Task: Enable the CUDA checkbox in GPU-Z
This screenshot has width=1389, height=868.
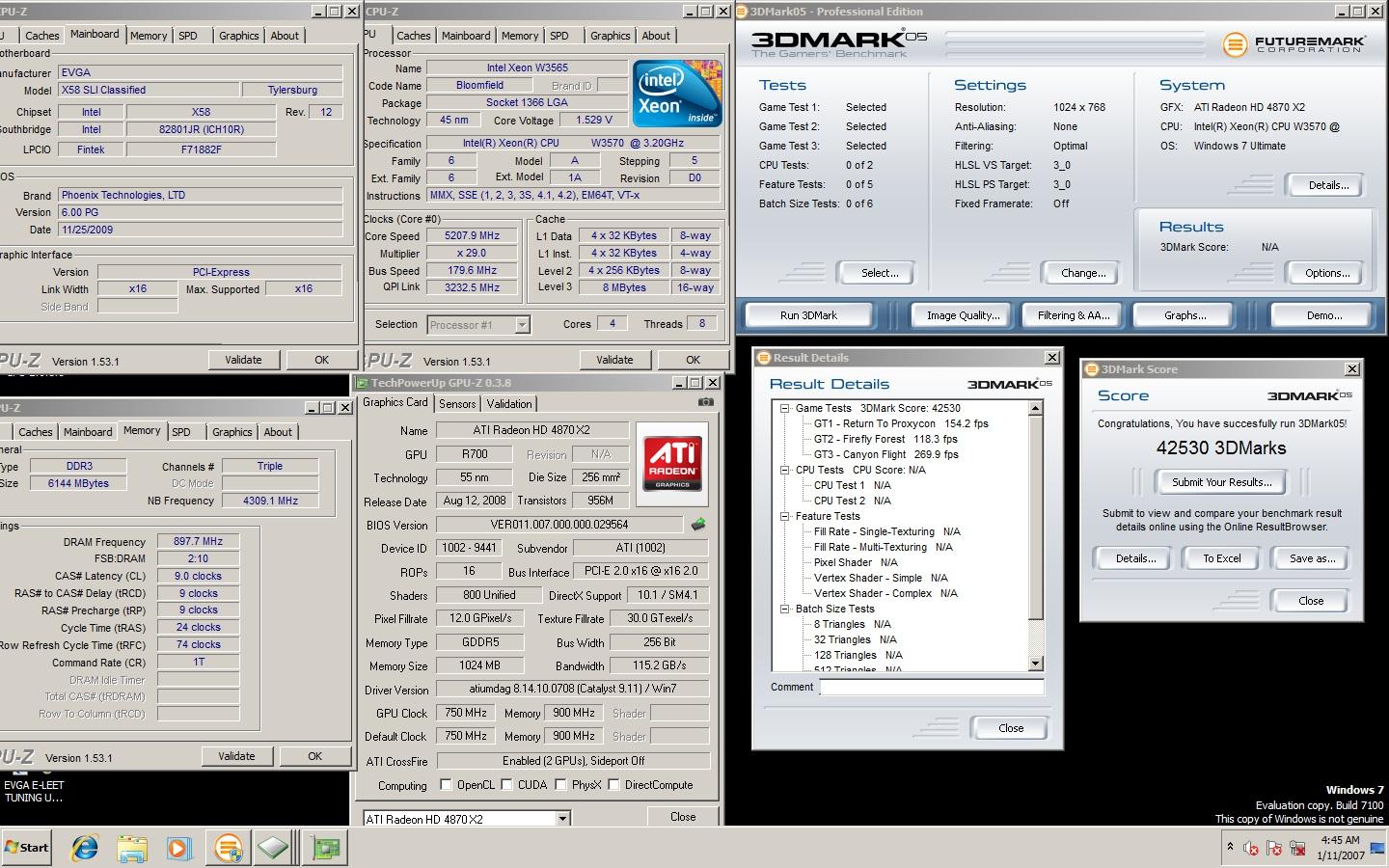Action: click(x=506, y=785)
